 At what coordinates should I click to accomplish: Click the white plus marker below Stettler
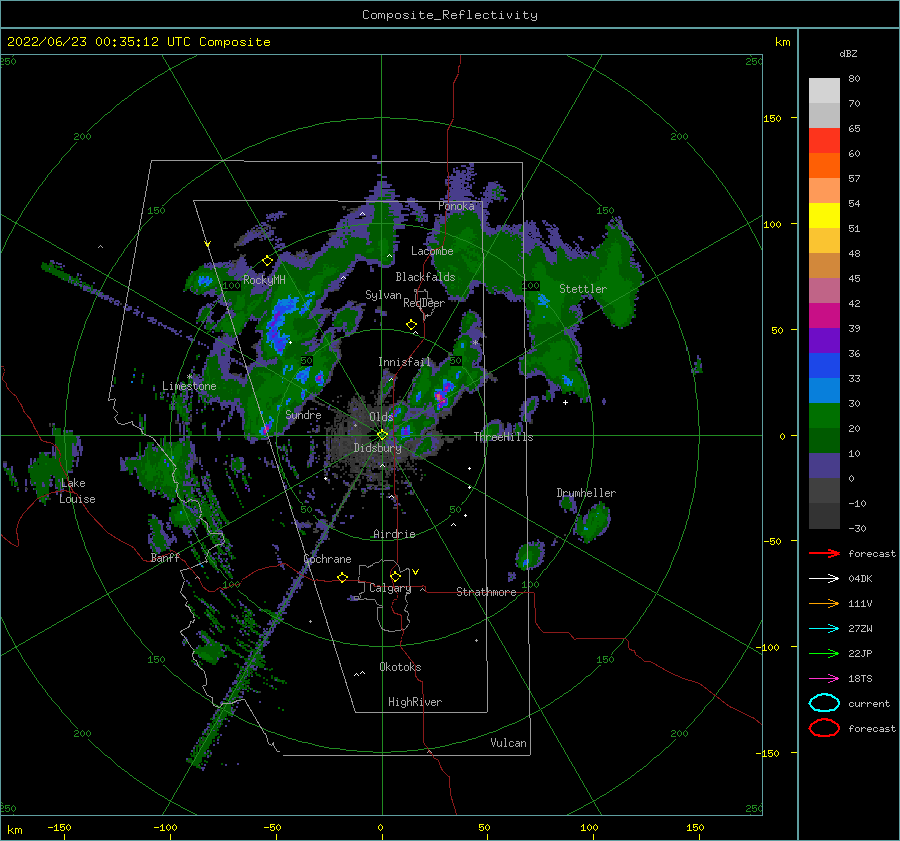(x=565, y=402)
